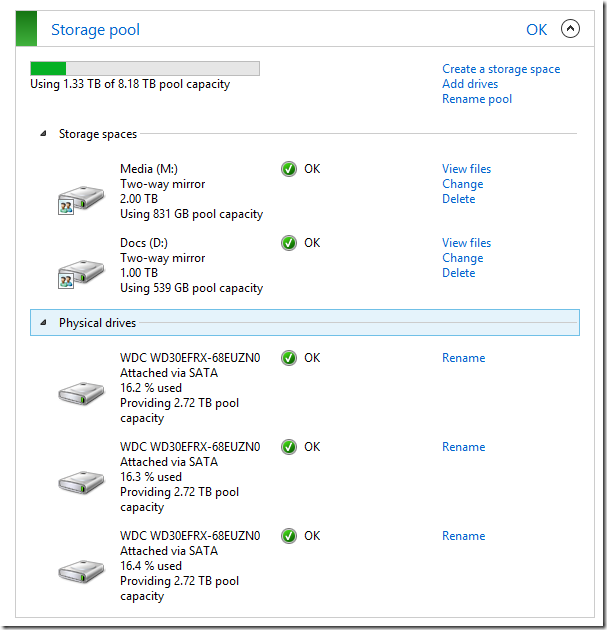607x630 pixels.
Task: Delete the Media (M:) storage space
Action: pos(458,199)
